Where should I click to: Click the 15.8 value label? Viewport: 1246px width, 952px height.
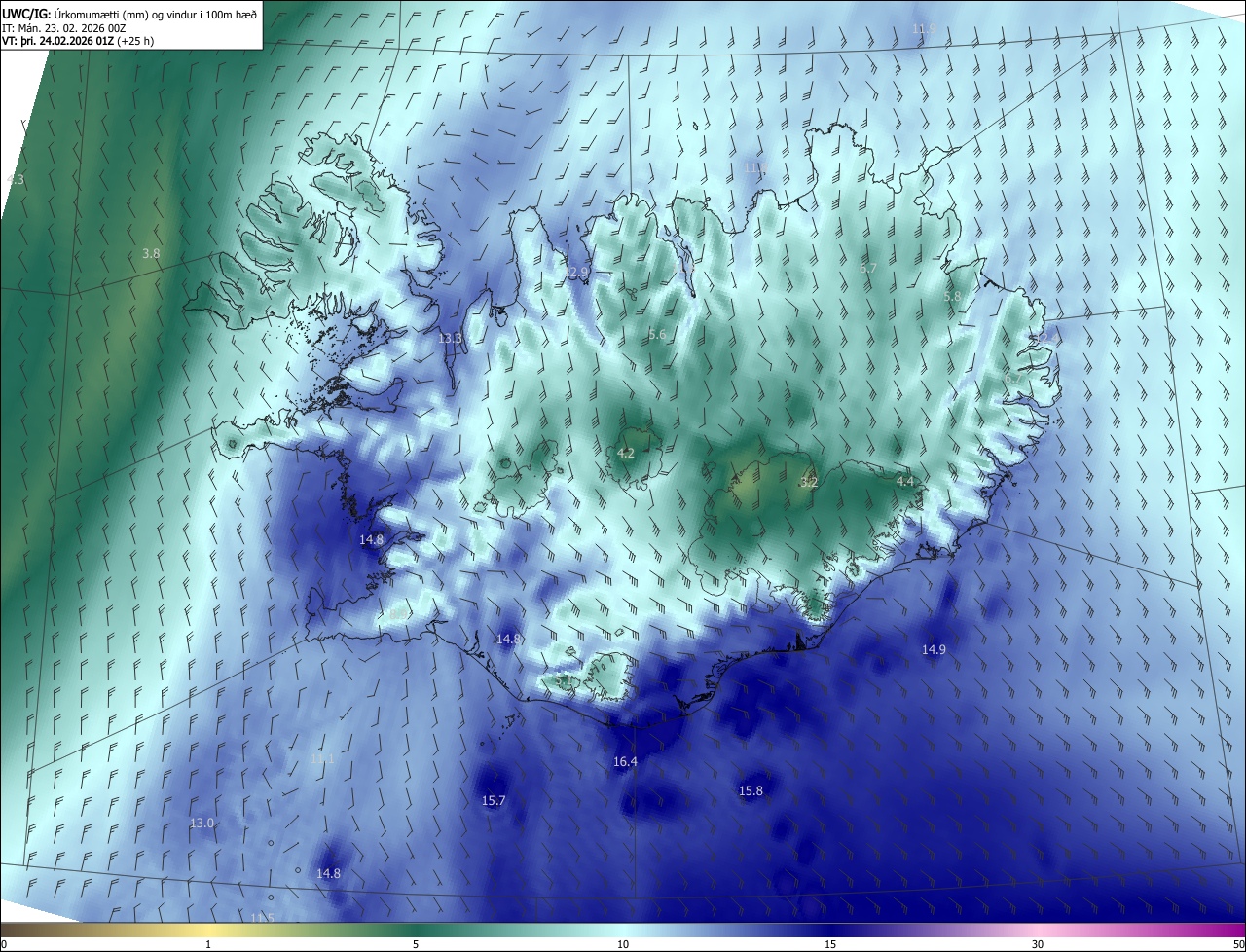(x=751, y=790)
